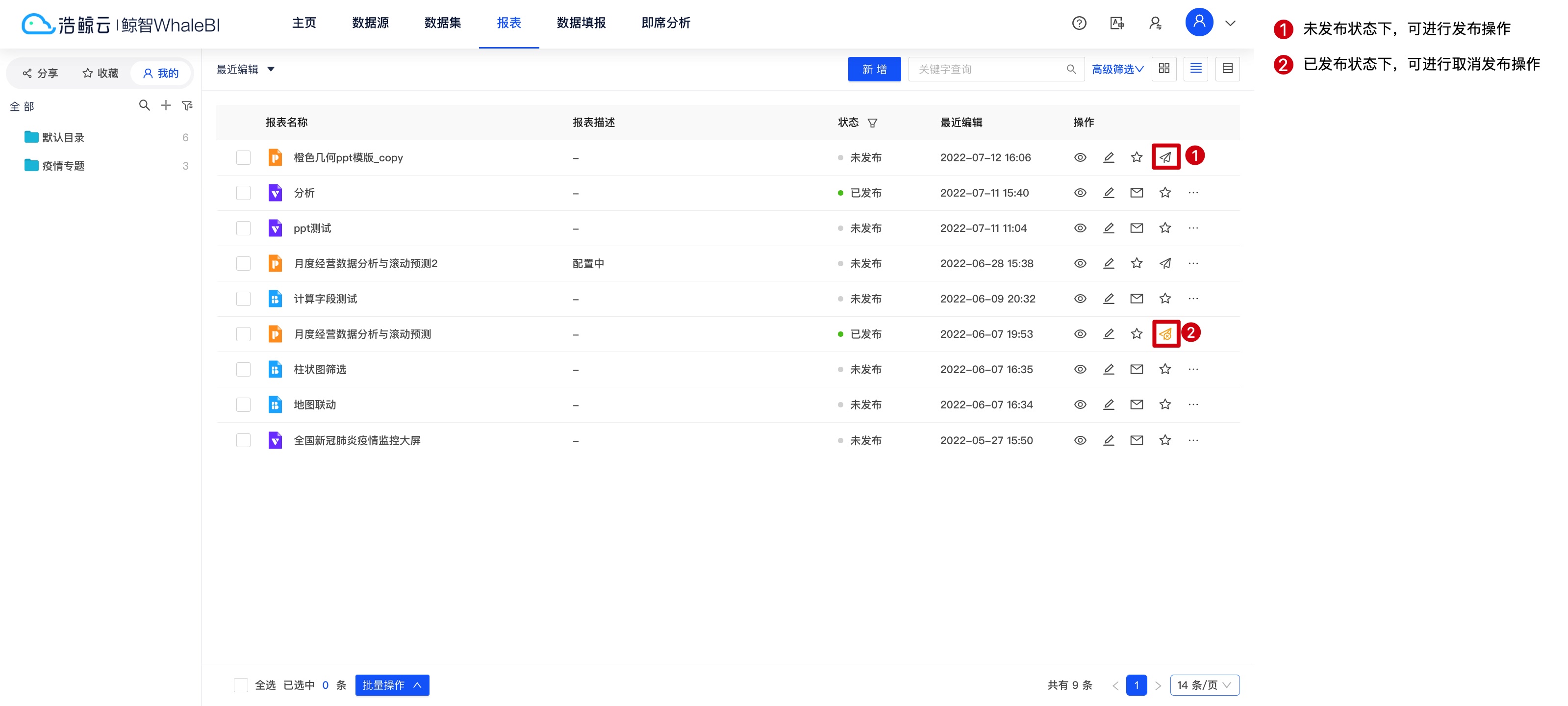Publish 橙色几何ppt模版_copy report
The width and height of the screenshot is (1568, 706).
pyautogui.click(x=1165, y=158)
